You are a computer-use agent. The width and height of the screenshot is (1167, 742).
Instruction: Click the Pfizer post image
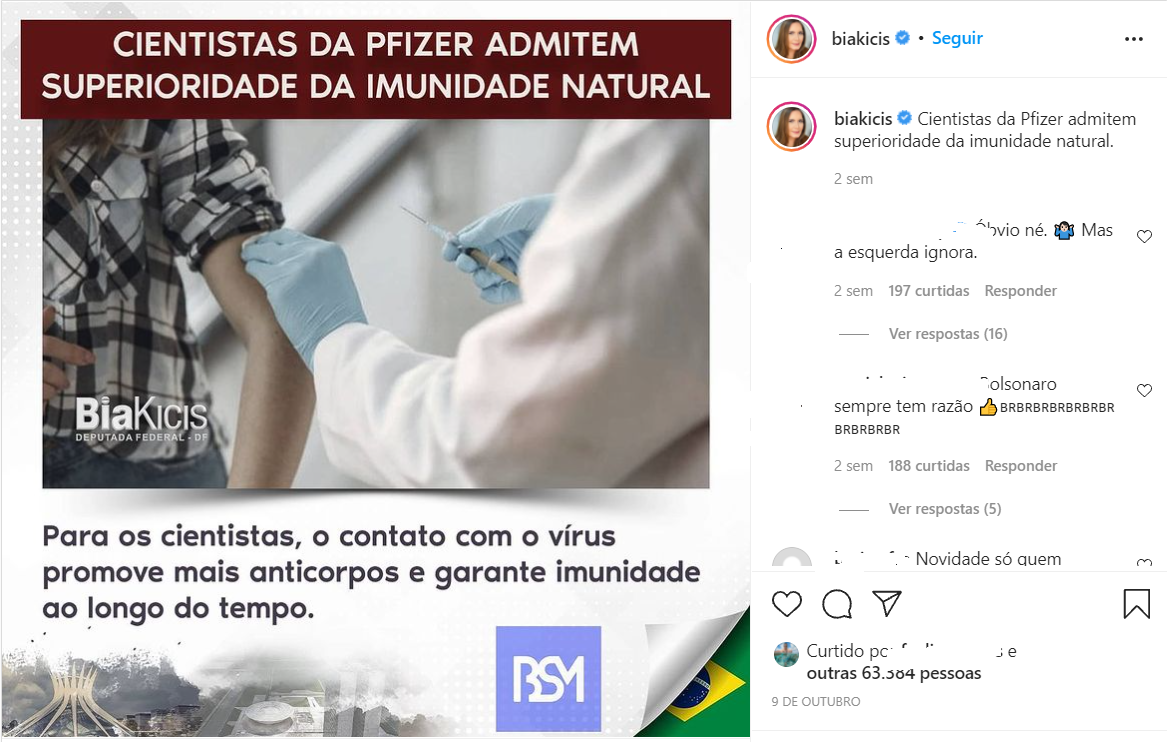pos(376,370)
